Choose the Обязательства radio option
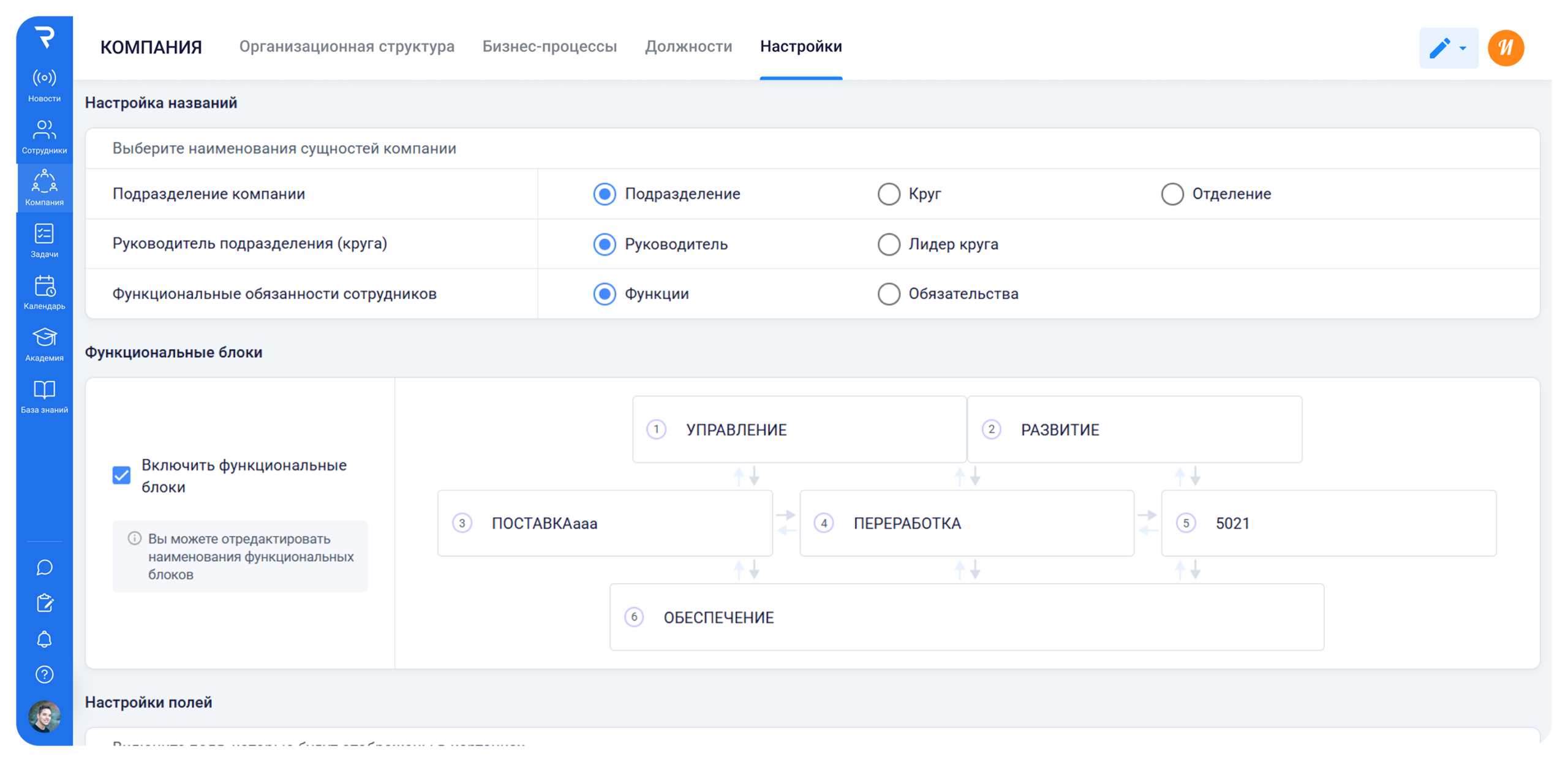Viewport: 1568px width, 762px height. (x=889, y=294)
